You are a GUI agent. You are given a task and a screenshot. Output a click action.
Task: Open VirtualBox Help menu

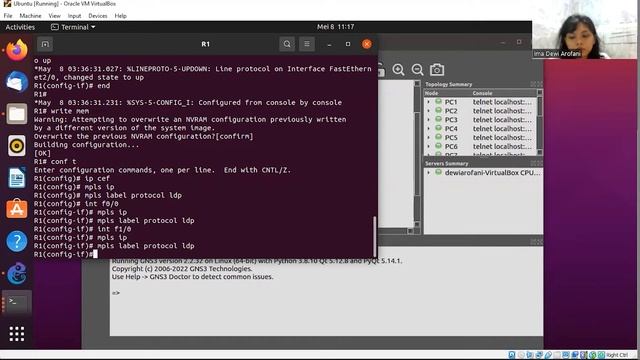pos(120,16)
